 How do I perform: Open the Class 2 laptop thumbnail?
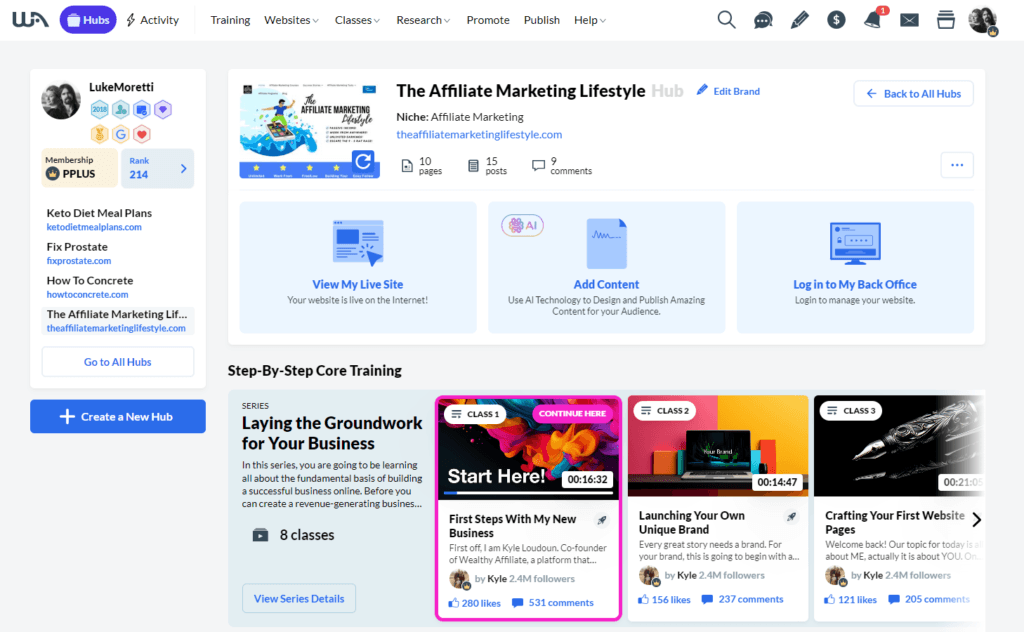pyautogui.click(x=718, y=446)
